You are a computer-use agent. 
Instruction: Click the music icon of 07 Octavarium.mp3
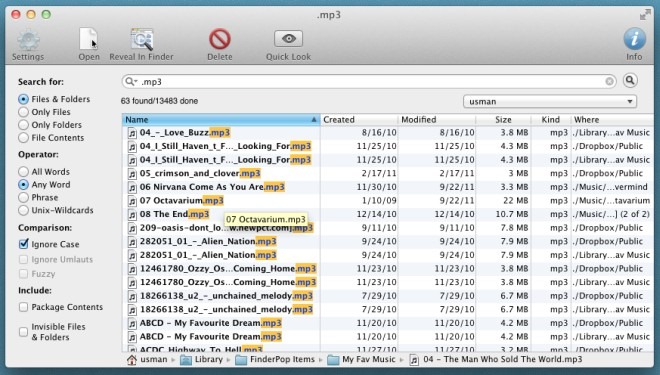coord(132,201)
